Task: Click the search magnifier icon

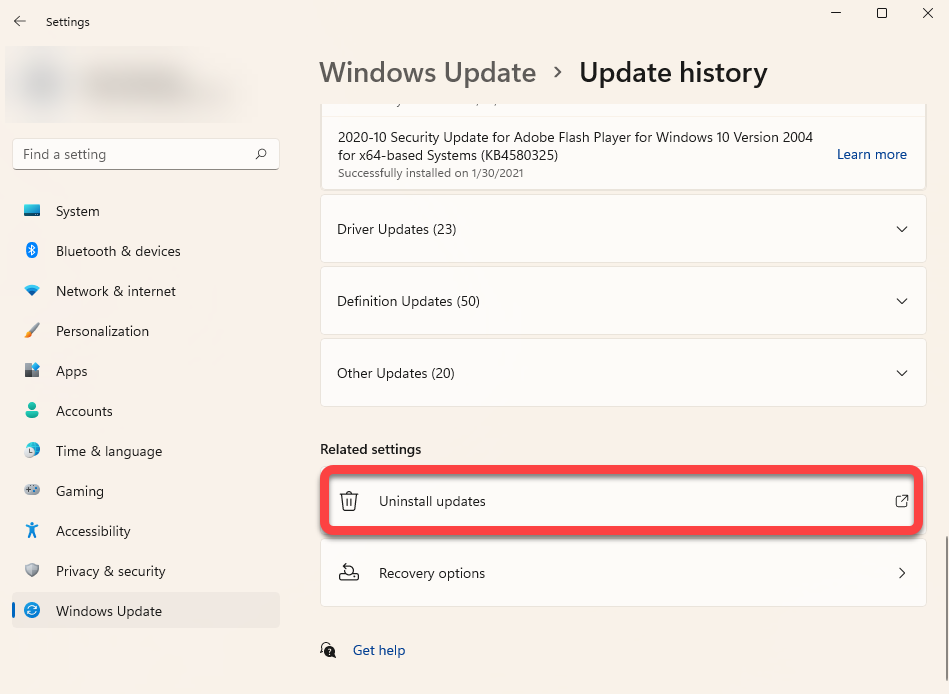Action: coord(261,154)
